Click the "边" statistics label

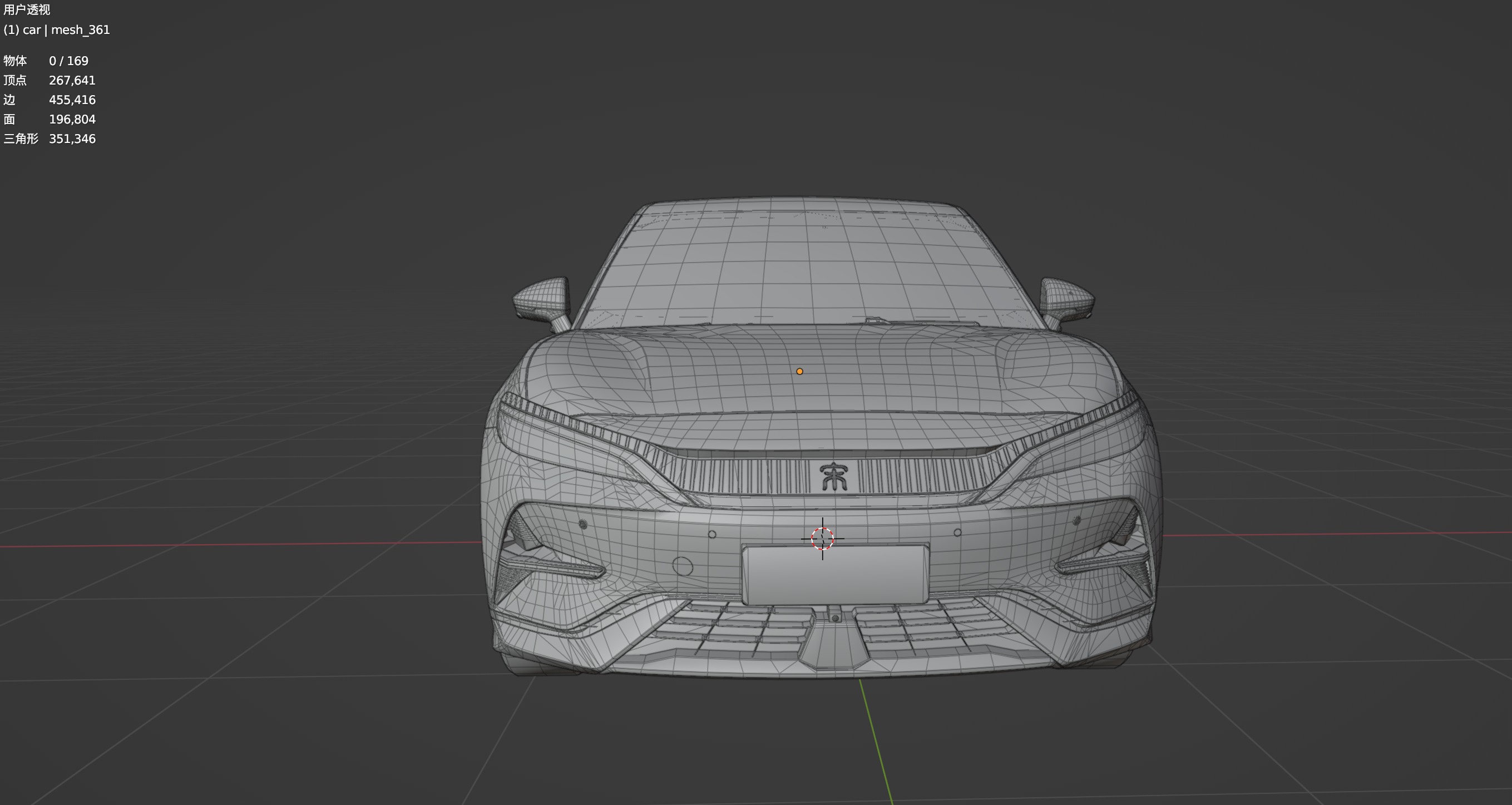point(9,100)
